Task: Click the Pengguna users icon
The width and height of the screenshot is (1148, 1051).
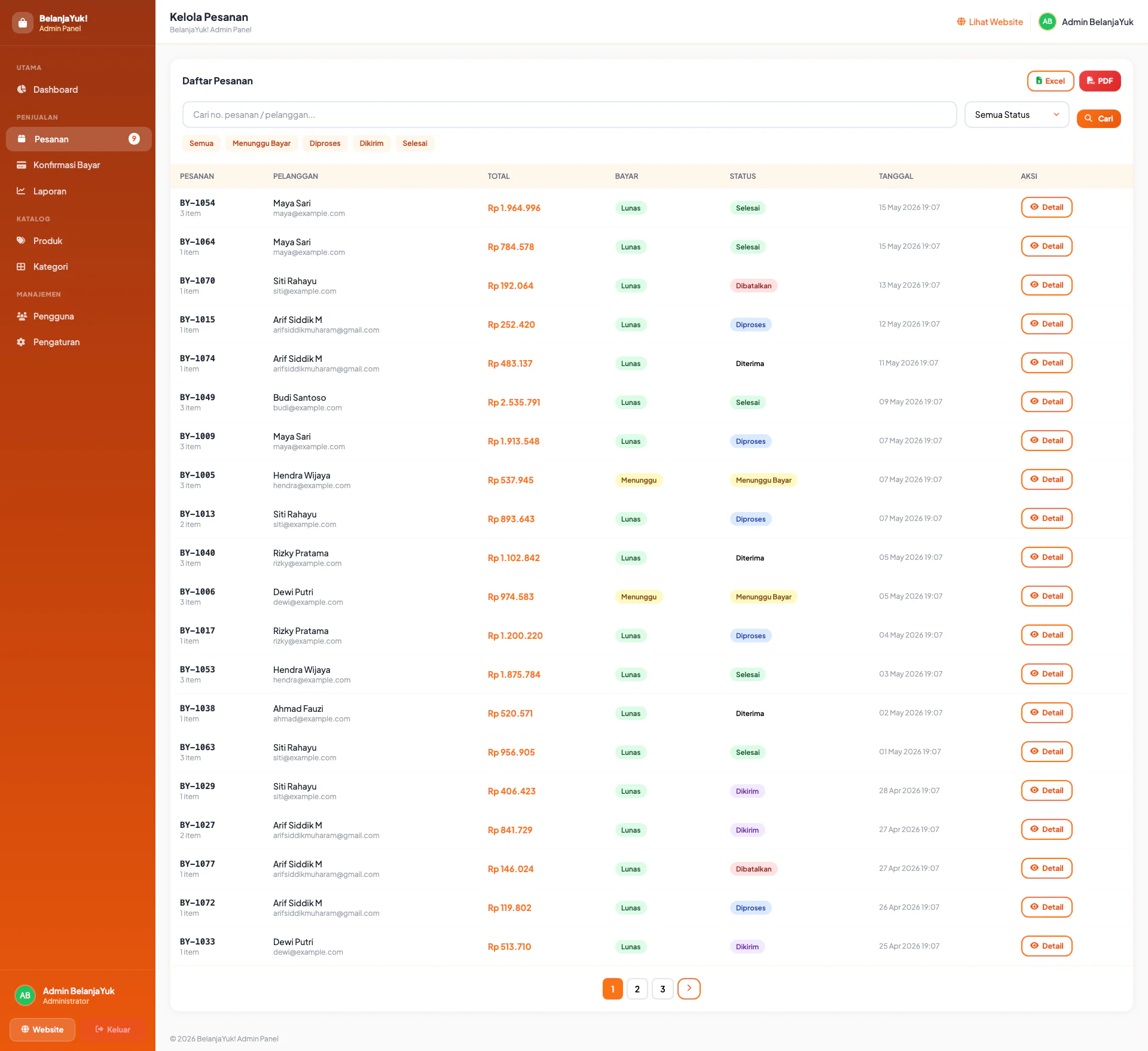Action: pos(22,316)
